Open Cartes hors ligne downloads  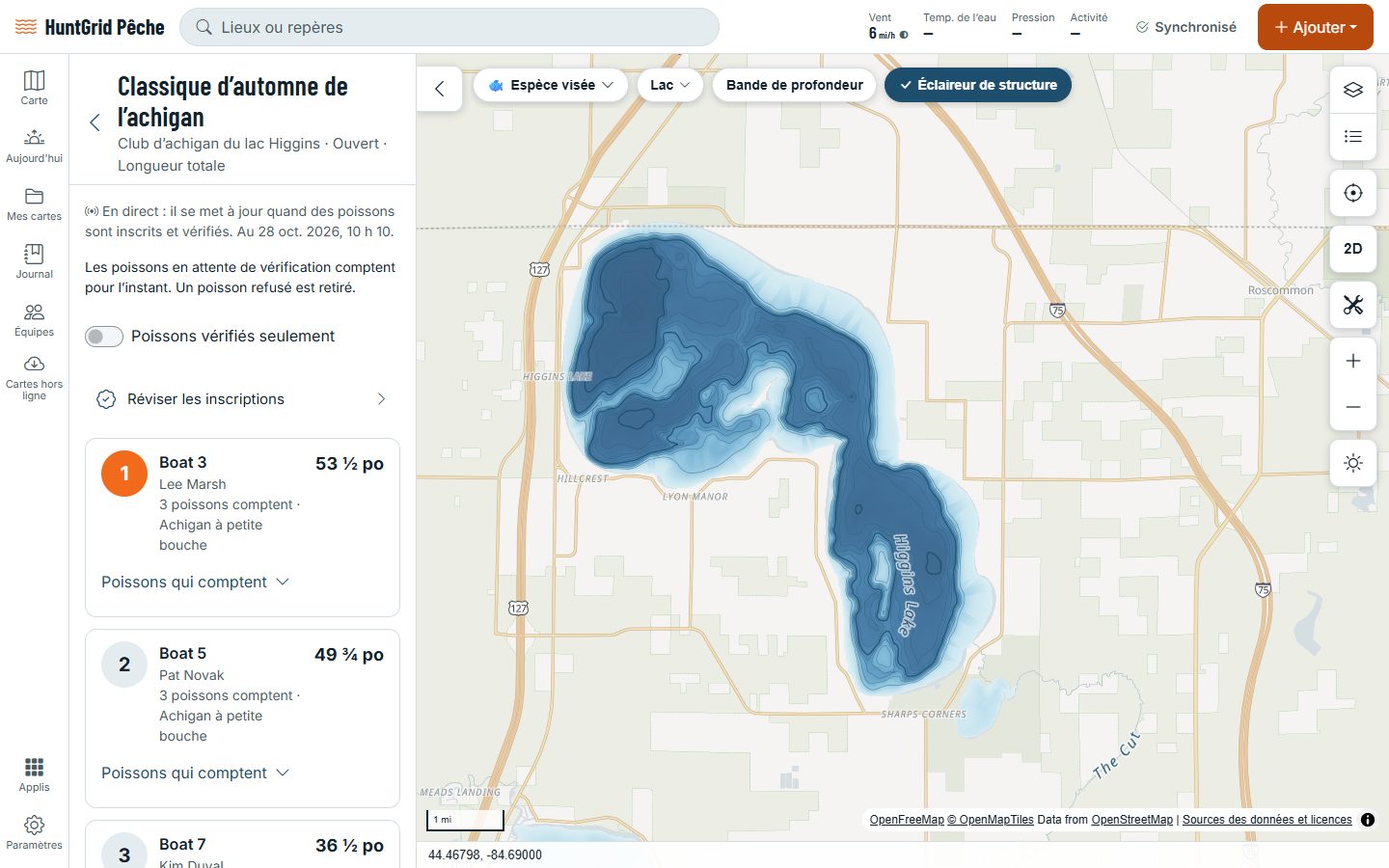pyautogui.click(x=34, y=377)
